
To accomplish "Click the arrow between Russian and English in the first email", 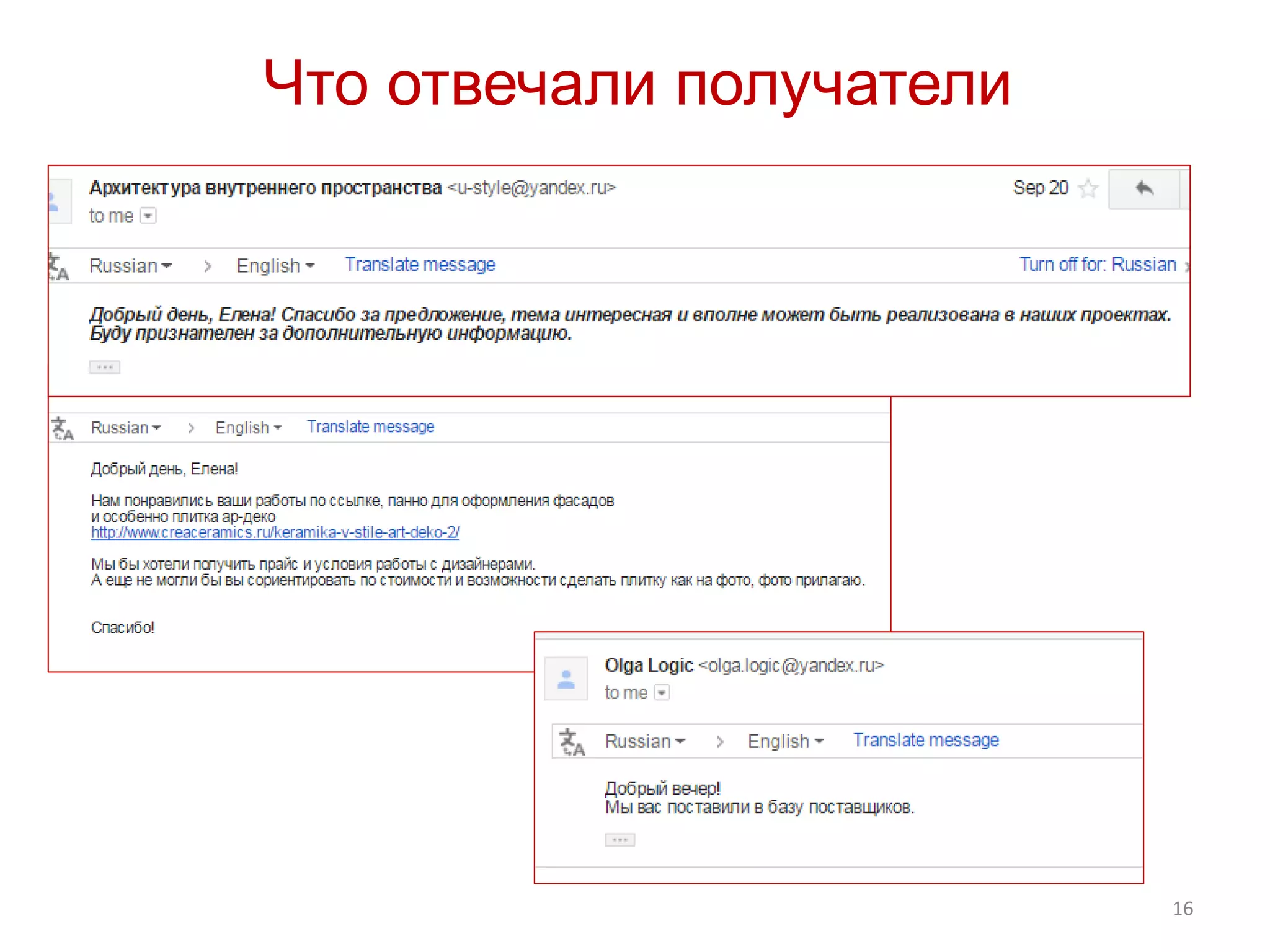I will tap(208, 267).
